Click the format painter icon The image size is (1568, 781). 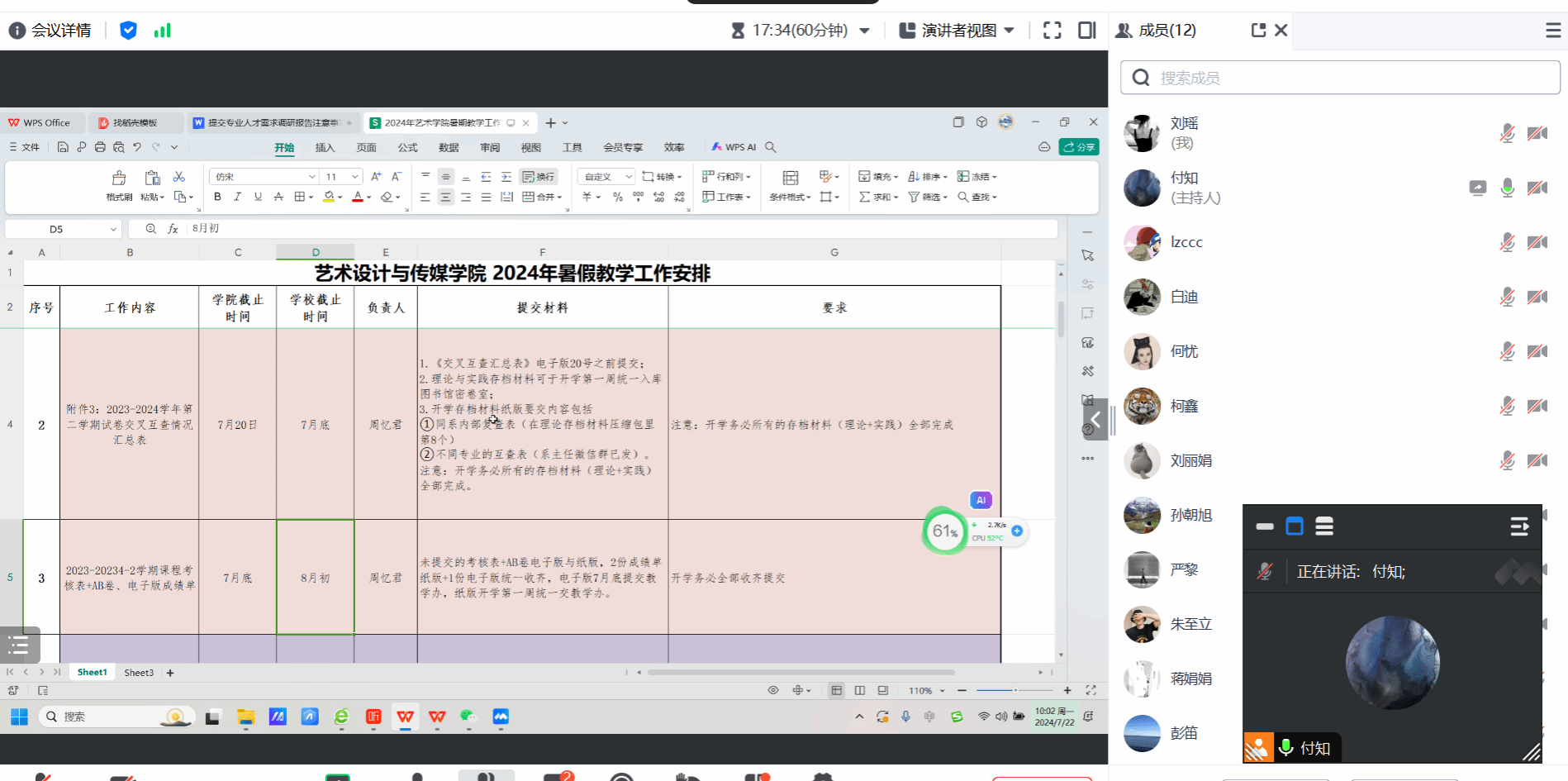(119, 183)
